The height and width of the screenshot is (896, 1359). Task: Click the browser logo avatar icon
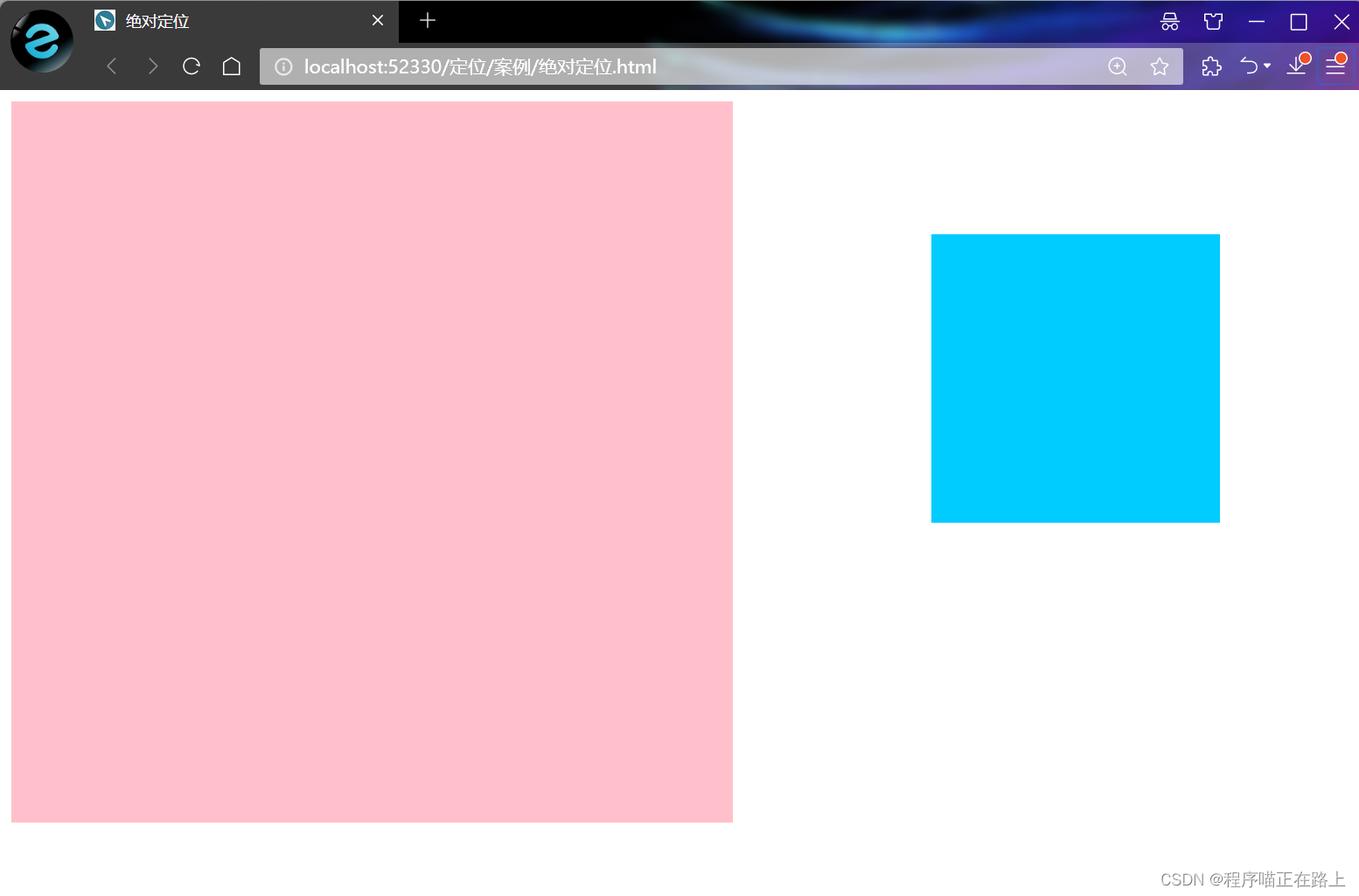pos(42,41)
